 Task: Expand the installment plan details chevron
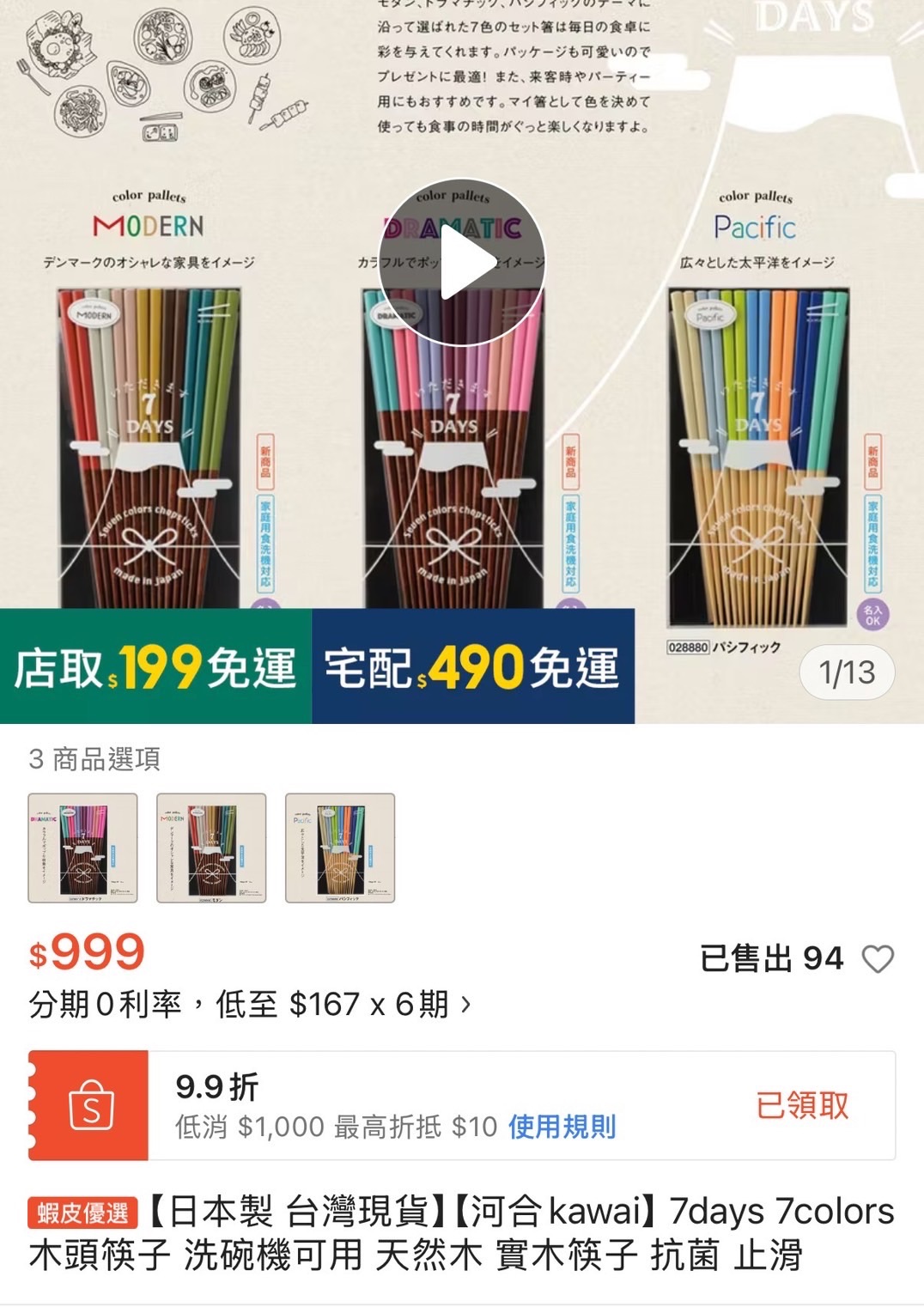pyautogui.click(x=465, y=1003)
